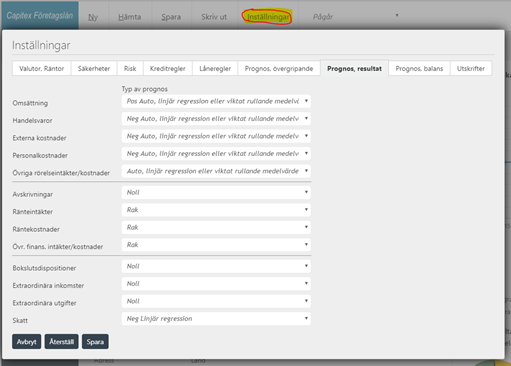Switch to the Prognos, övergripande tab
This screenshot has width=511, height=366.
pos(279,68)
